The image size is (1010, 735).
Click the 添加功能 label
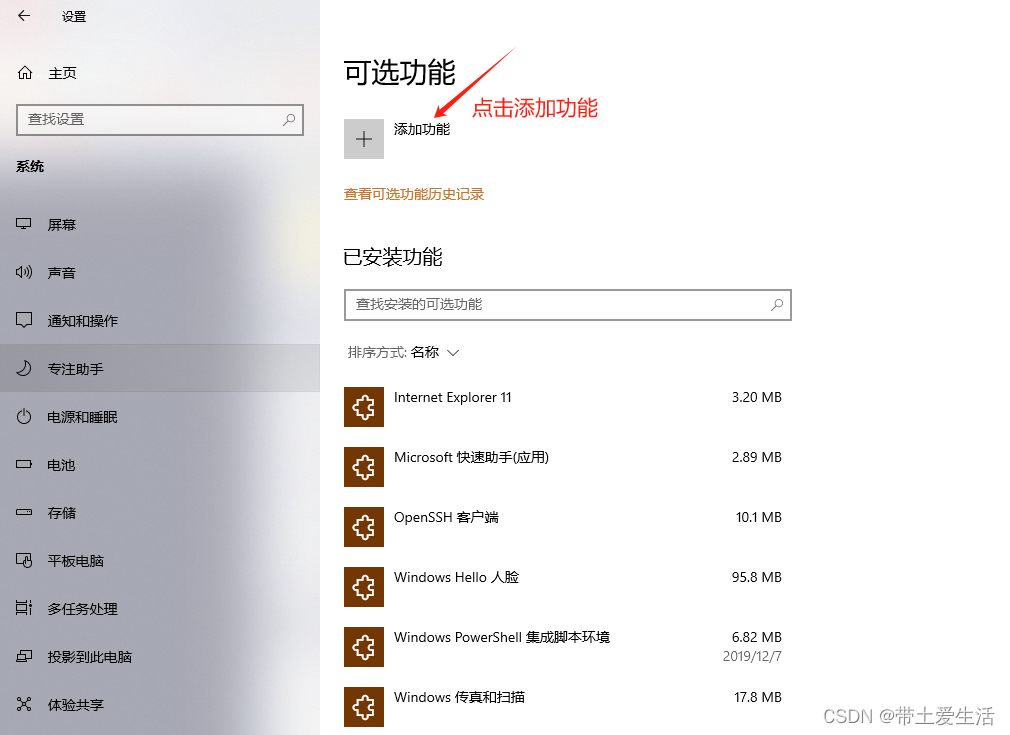coord(422,129)
